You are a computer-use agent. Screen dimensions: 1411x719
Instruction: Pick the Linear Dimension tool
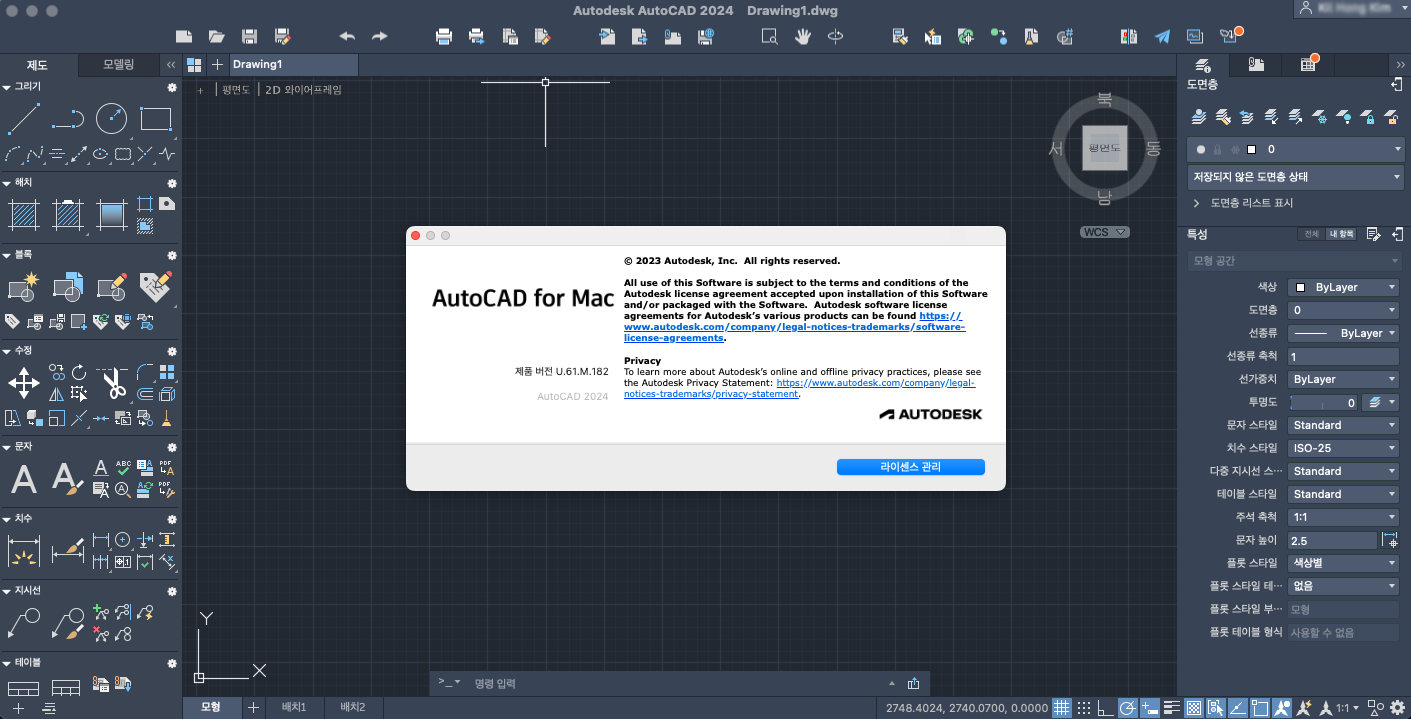[x=23, y=551]
